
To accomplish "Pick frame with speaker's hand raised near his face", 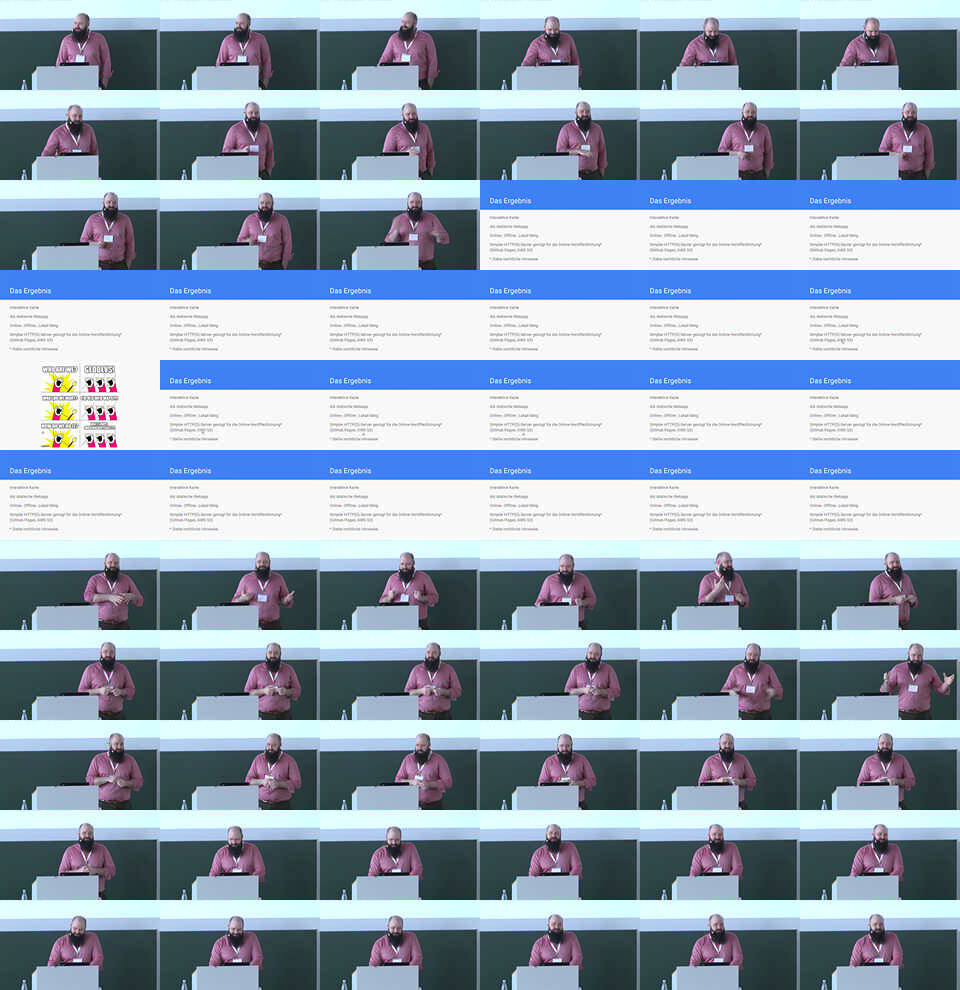I will pos(719,585).
